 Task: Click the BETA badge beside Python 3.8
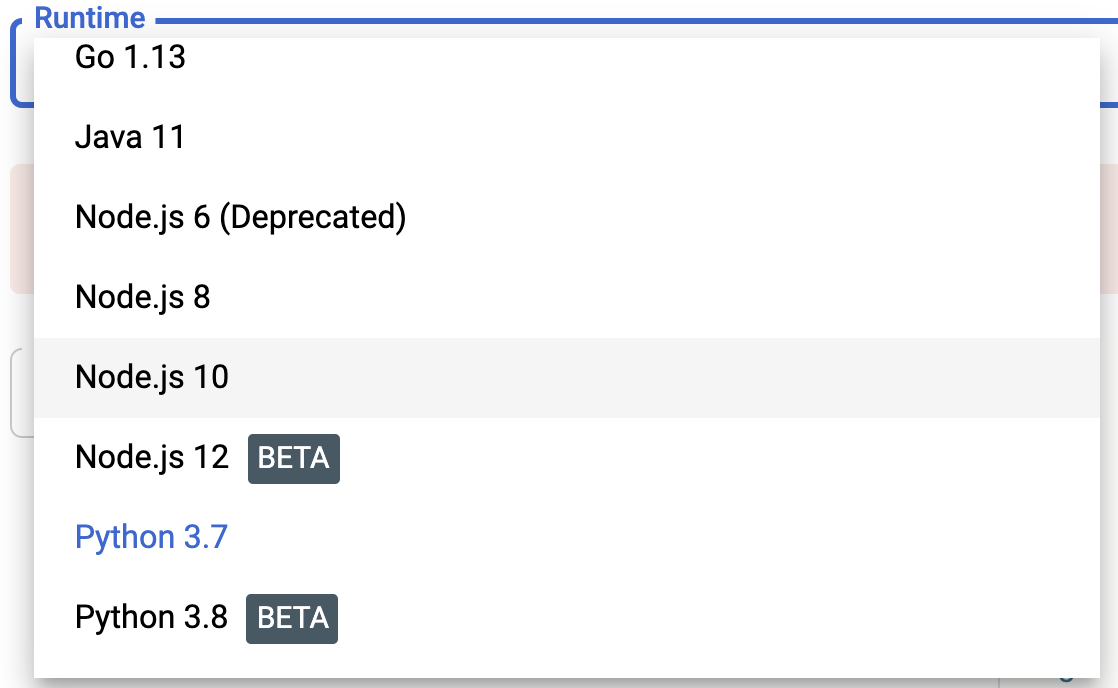292,618
